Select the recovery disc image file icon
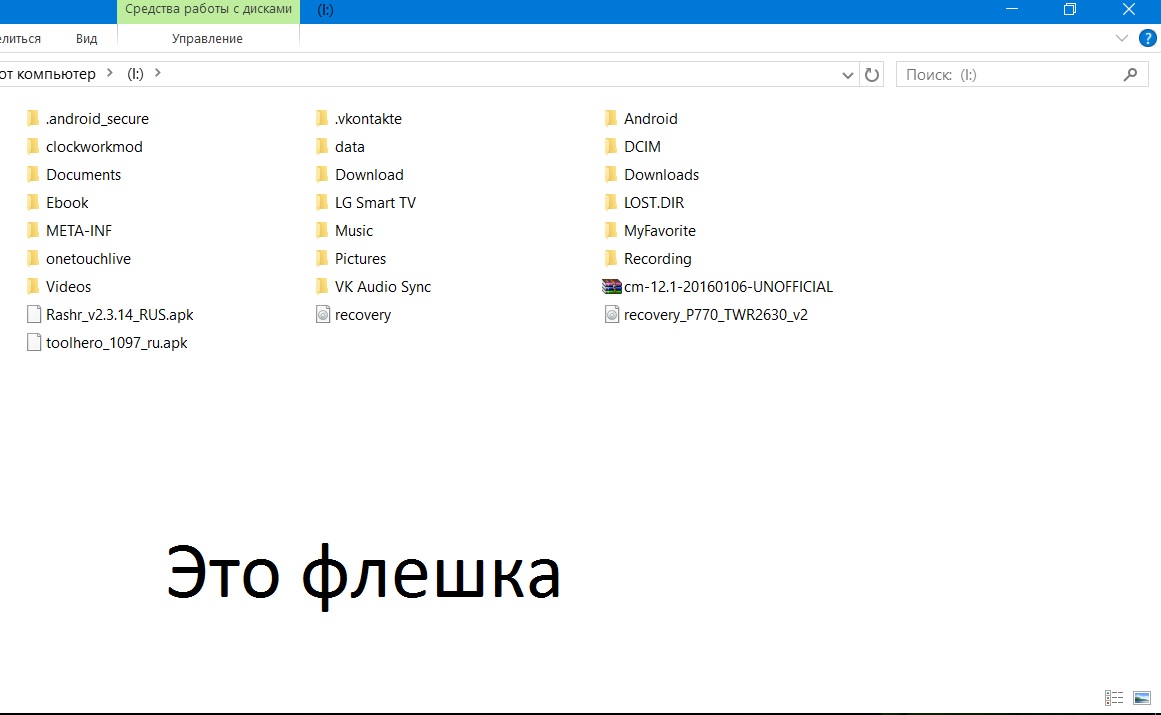 coord(323,315)
